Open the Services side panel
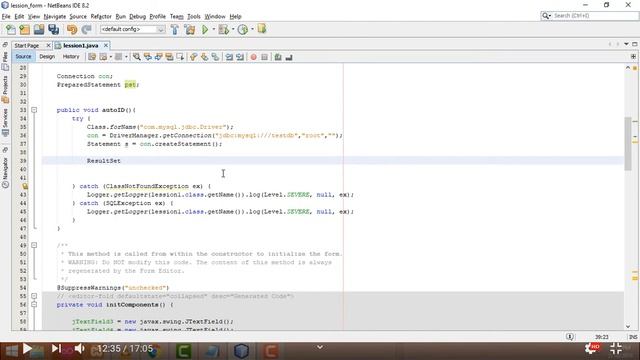Viewport: 640px width, 360px height. point(5,122)
